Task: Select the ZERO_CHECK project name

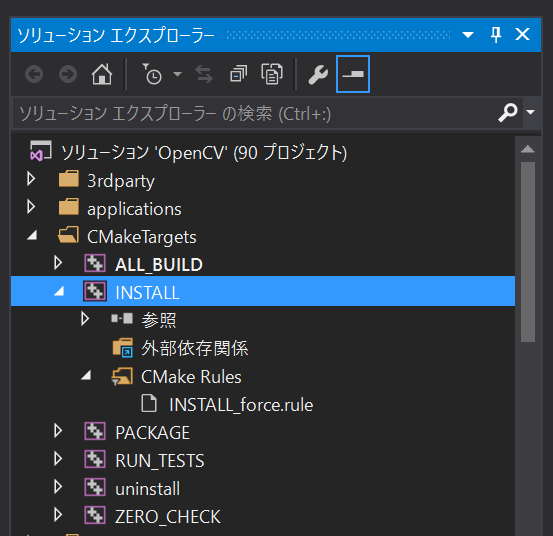Action: pos(168,517)
